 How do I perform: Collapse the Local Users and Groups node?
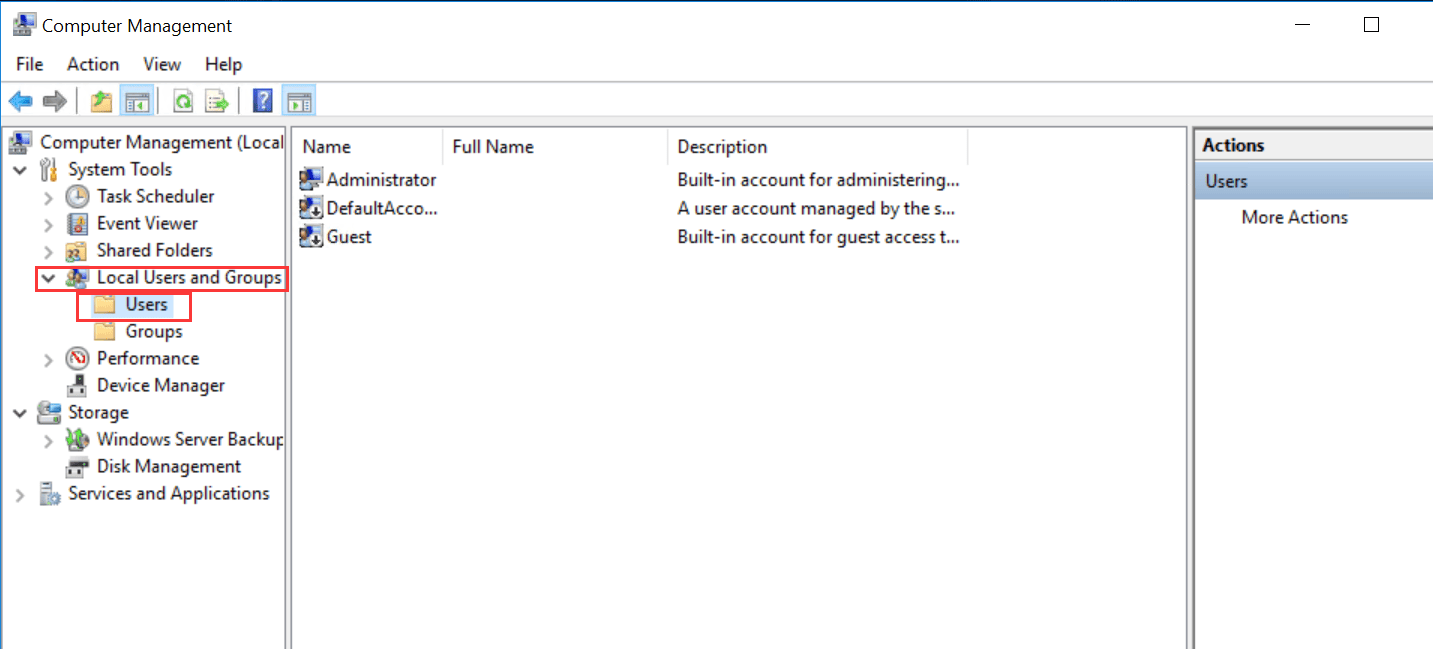click(48, 278)
